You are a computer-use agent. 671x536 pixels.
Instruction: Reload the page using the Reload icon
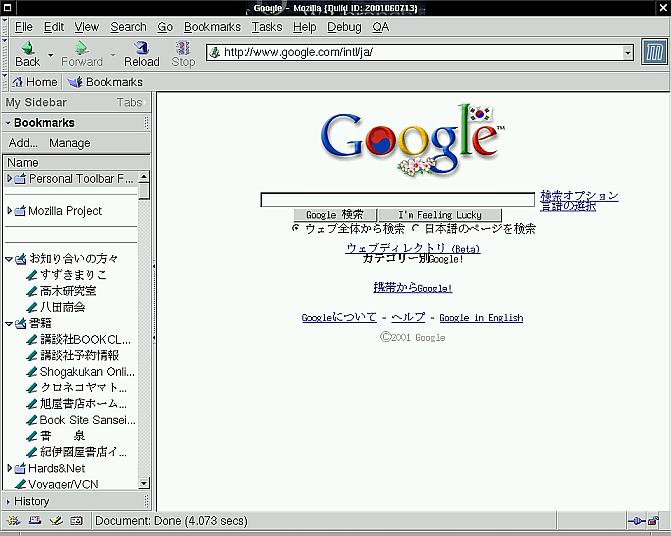click(x=141, y=47)
